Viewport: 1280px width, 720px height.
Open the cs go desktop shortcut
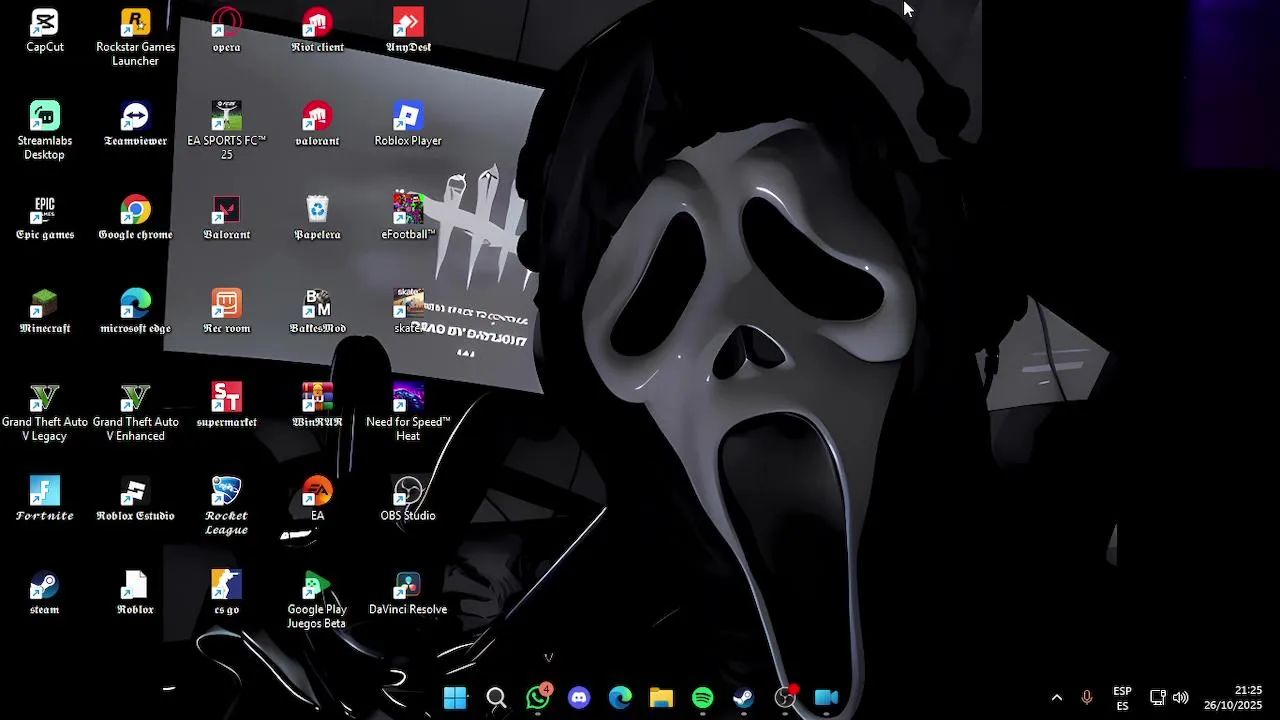point(226,594)
